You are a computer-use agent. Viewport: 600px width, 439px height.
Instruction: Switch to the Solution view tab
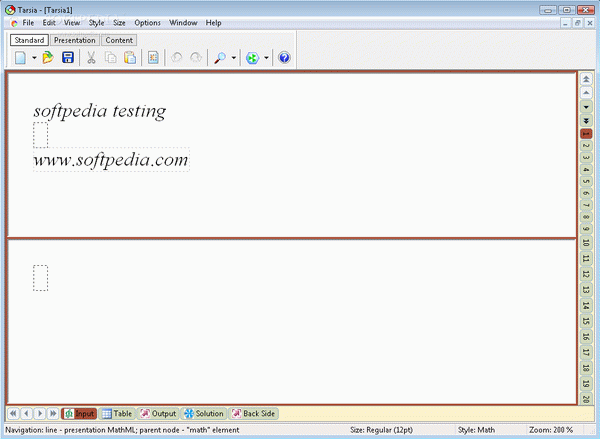pyautogui.click(x=204, y=414)
